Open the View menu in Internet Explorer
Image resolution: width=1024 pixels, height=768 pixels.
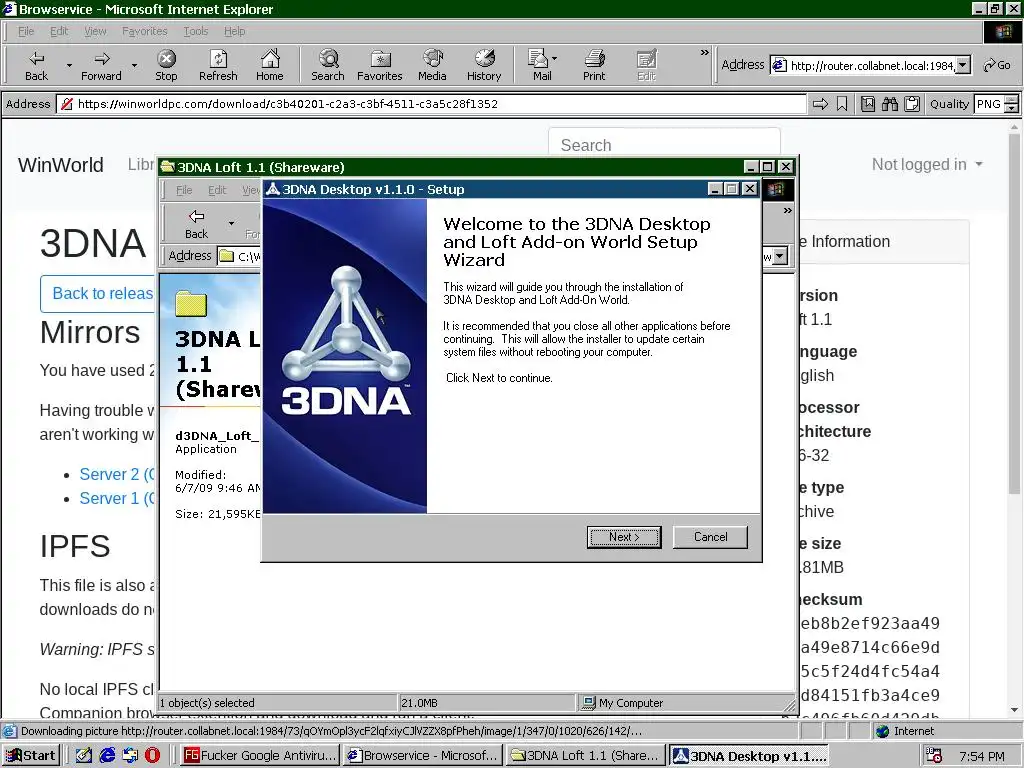[x=95, y=31]
